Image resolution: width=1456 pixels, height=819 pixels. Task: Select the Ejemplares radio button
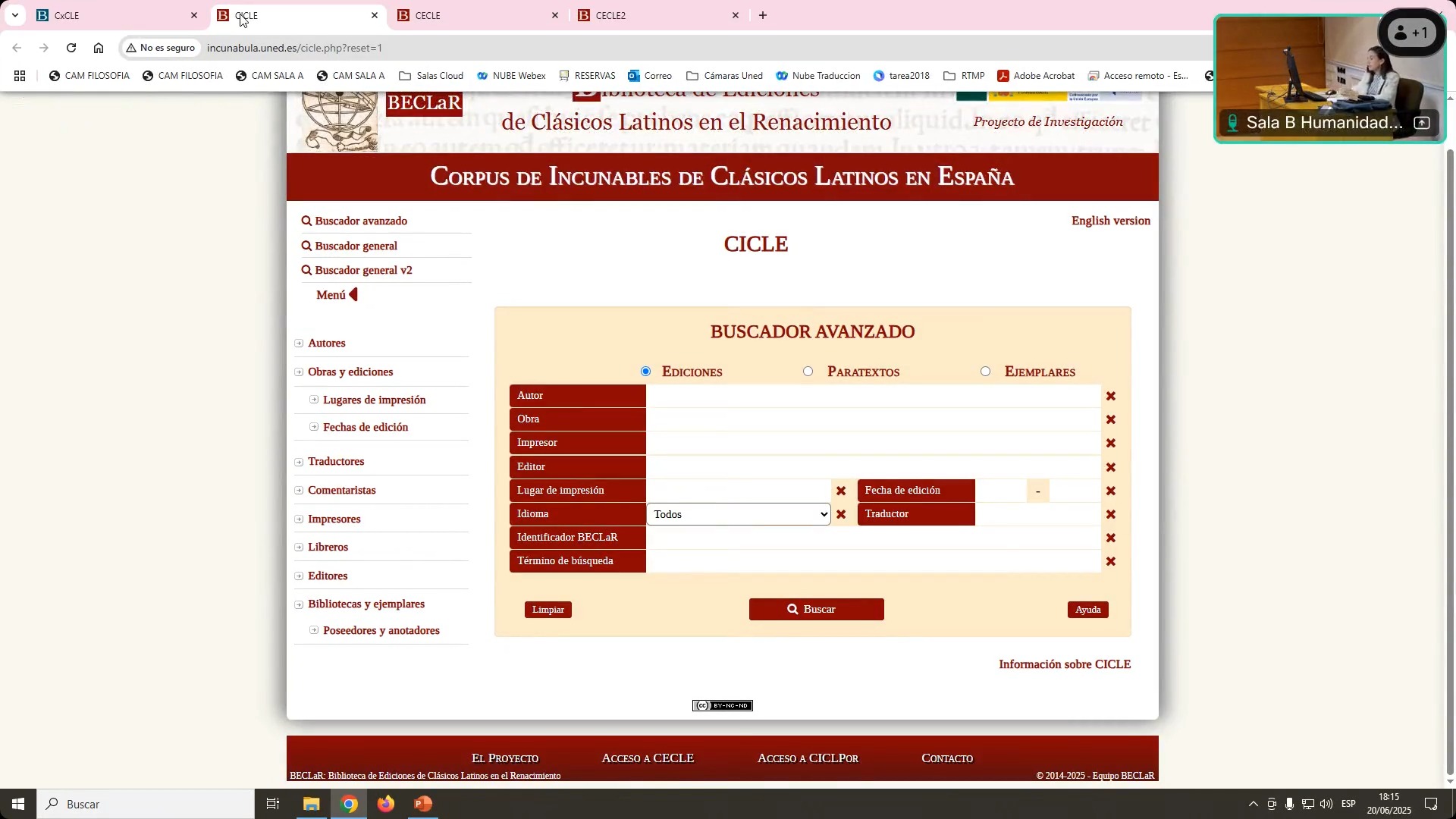985,372
